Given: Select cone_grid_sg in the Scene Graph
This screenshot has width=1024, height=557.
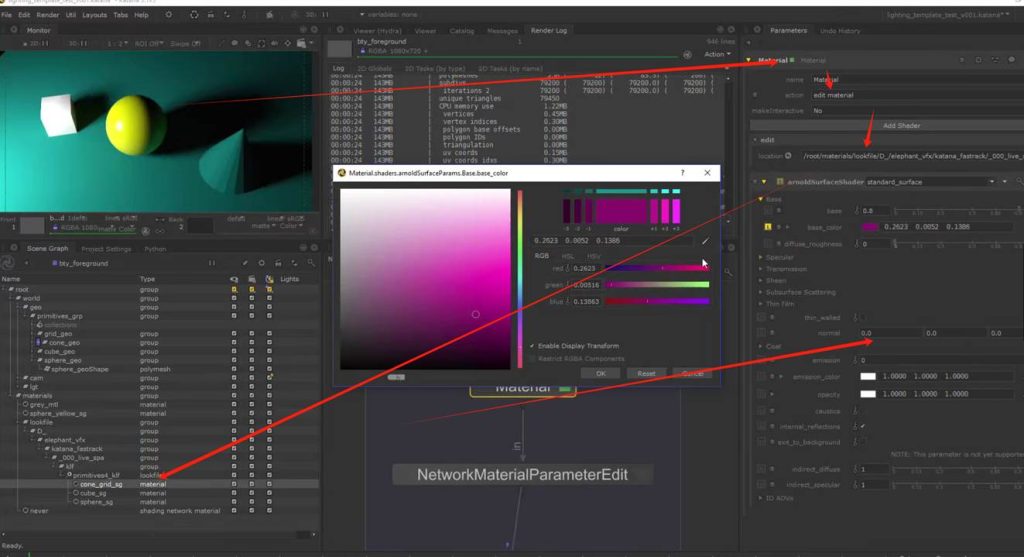Looking at the screenshot, I should pos(100,484).
